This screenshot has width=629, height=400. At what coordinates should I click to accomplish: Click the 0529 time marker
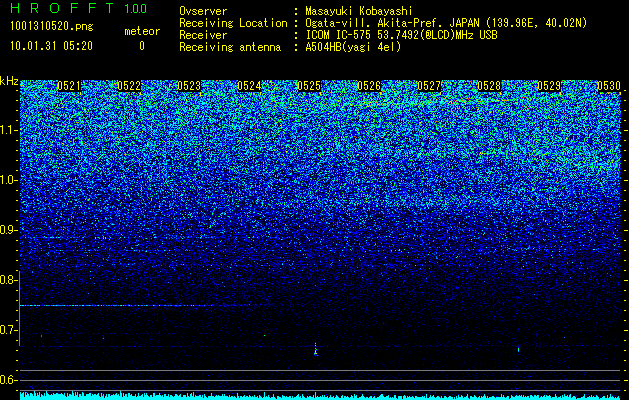tap(549, 86)
